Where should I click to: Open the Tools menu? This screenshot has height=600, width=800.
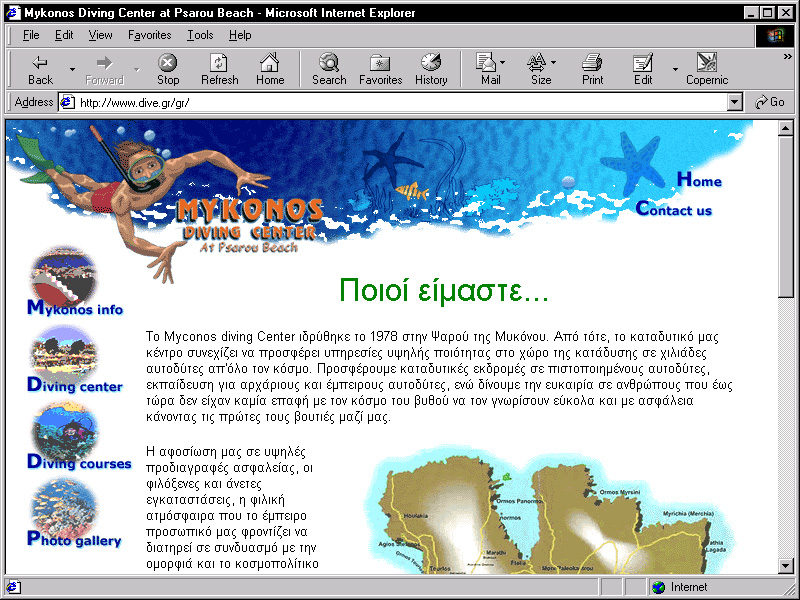tap(200, 35)
